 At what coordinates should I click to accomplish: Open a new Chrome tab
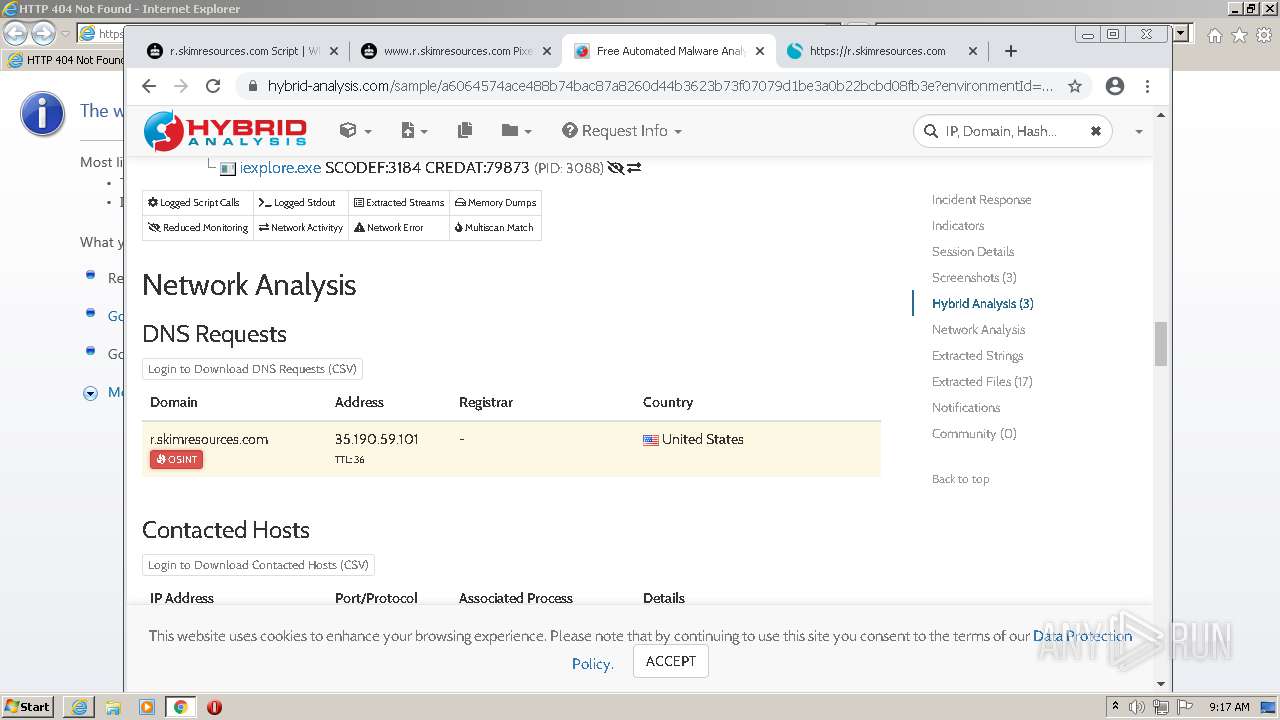(1011, 51)
